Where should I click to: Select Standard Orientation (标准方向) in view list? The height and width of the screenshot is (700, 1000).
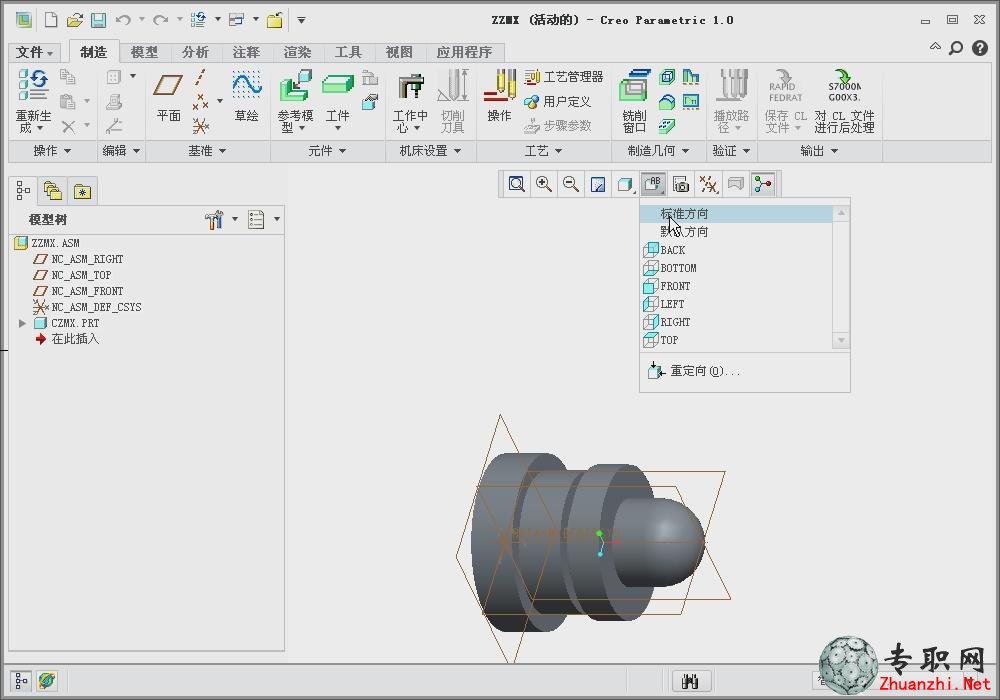click(737, 214)
